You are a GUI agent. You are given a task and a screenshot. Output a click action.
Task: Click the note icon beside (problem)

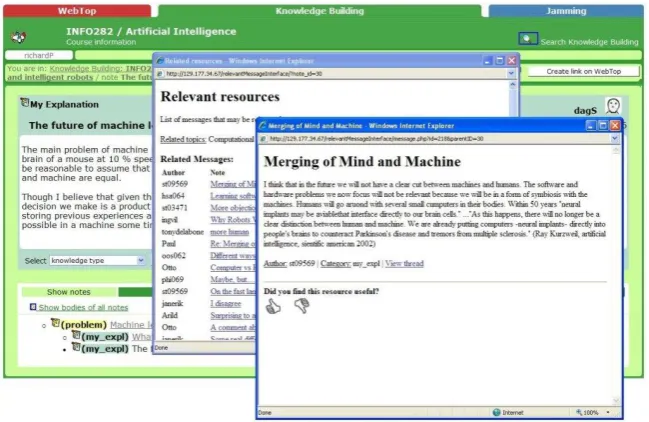[x=55, y=323]
